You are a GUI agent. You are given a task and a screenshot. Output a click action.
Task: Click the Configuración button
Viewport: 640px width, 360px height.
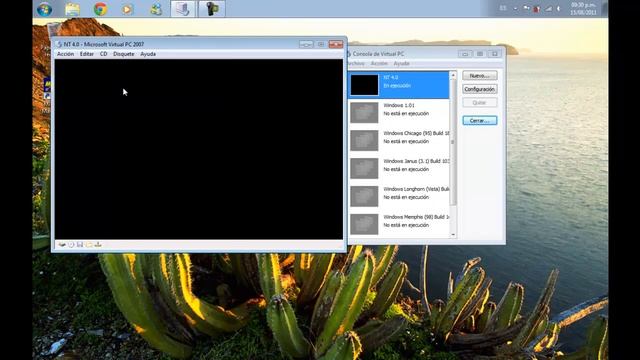480,89
